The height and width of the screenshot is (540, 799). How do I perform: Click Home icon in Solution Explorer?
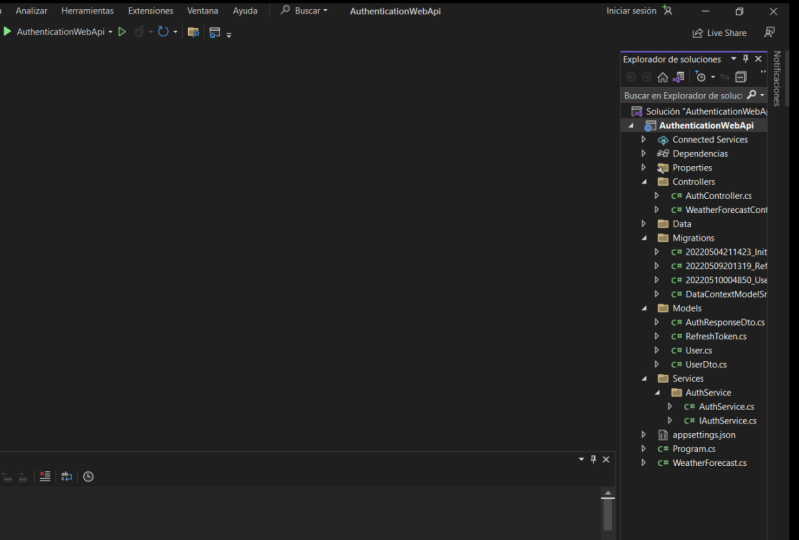pyautogui.click(x=662, y=77)
